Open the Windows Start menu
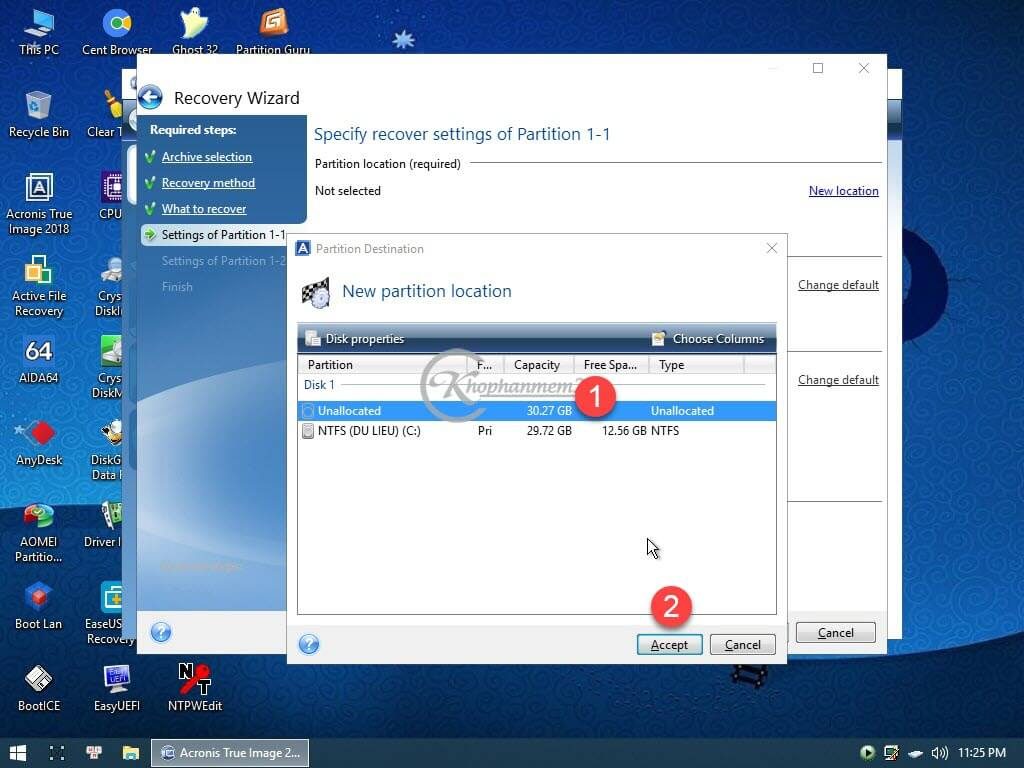This screenshot has width=1024, height=768. coord(18,752)
